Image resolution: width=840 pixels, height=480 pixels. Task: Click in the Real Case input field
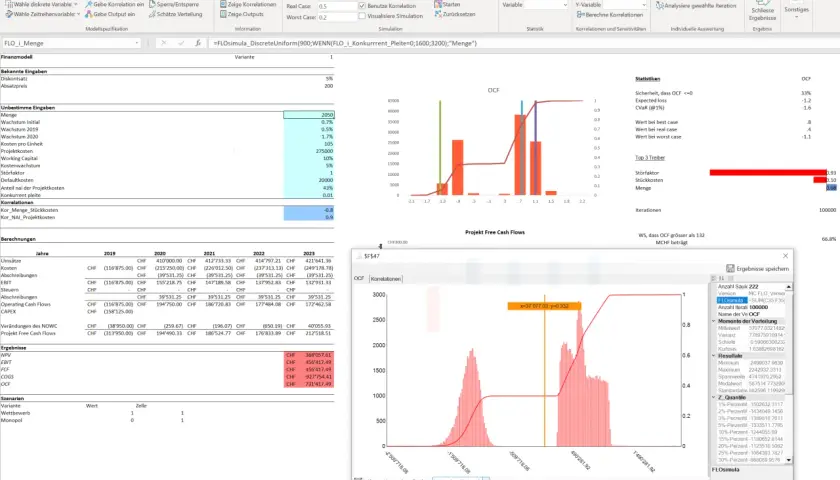pos(337,6)
